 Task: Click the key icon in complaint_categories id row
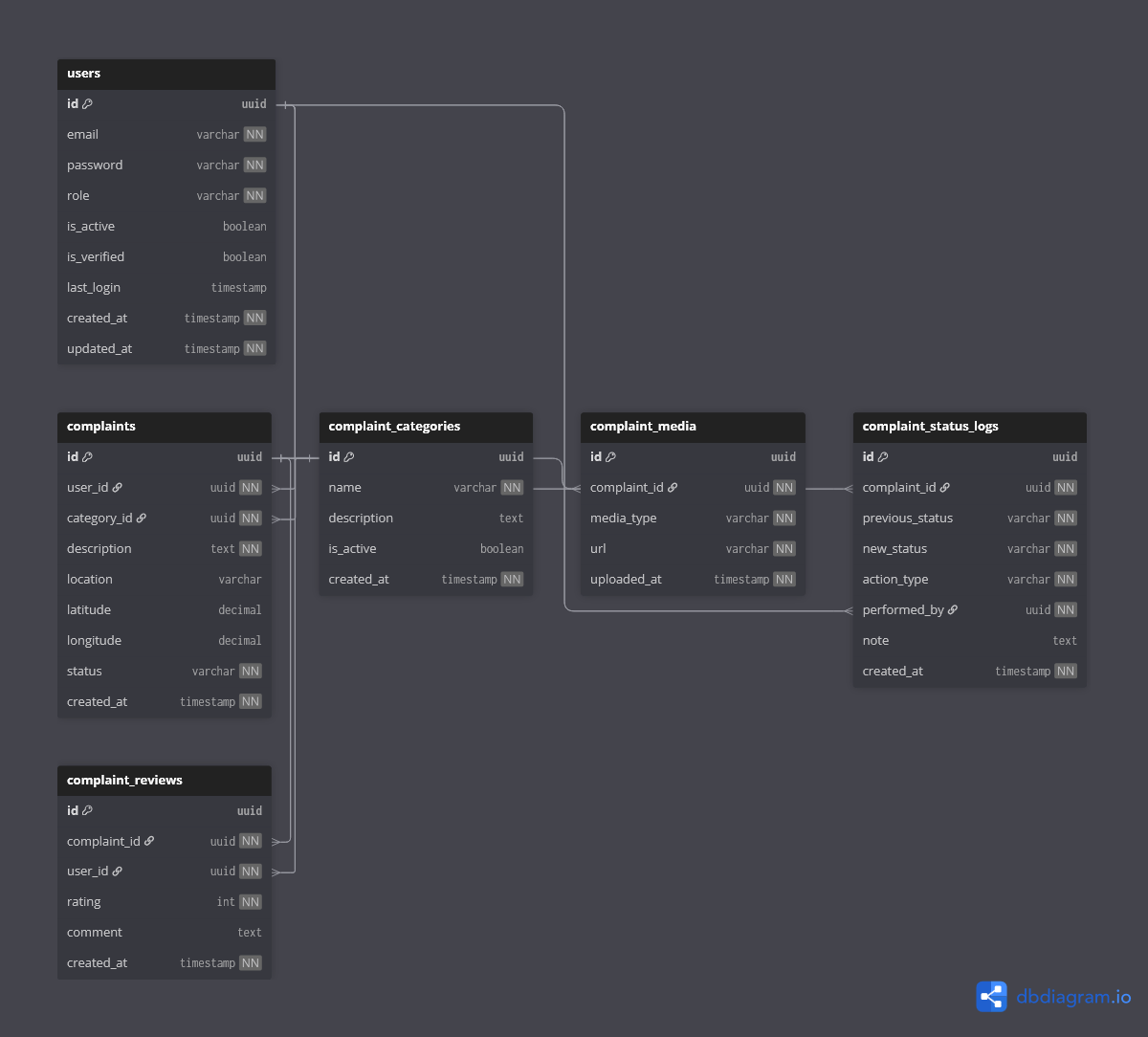[x=349, y=457]
